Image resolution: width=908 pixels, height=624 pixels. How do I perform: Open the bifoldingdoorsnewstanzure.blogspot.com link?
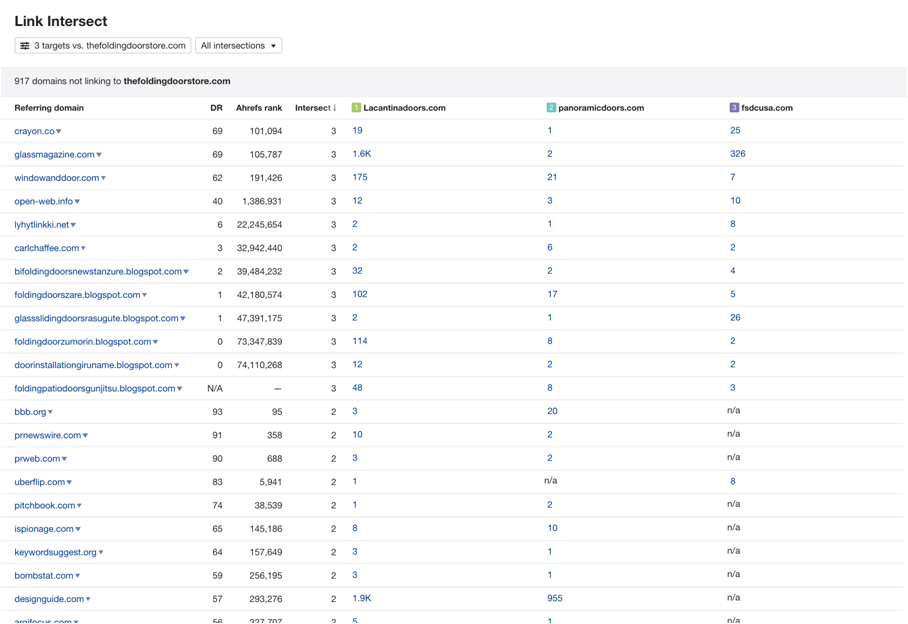[98, 271]
